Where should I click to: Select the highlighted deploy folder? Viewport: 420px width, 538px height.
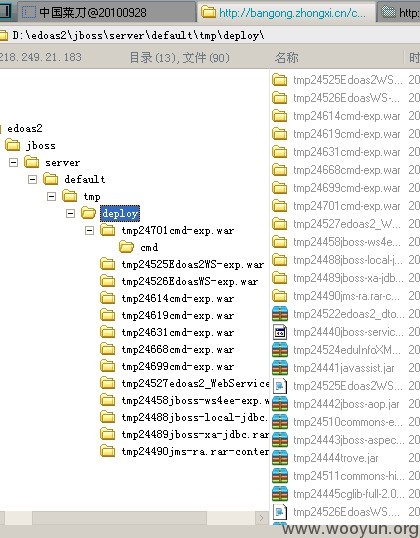coord(120,213)
